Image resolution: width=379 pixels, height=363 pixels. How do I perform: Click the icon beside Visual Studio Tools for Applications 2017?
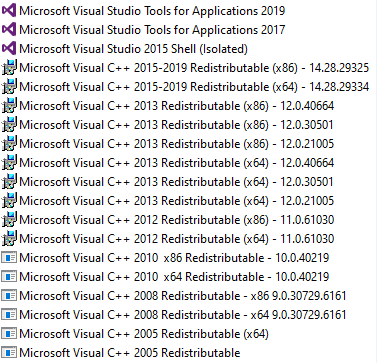click(x=9, y=30)
